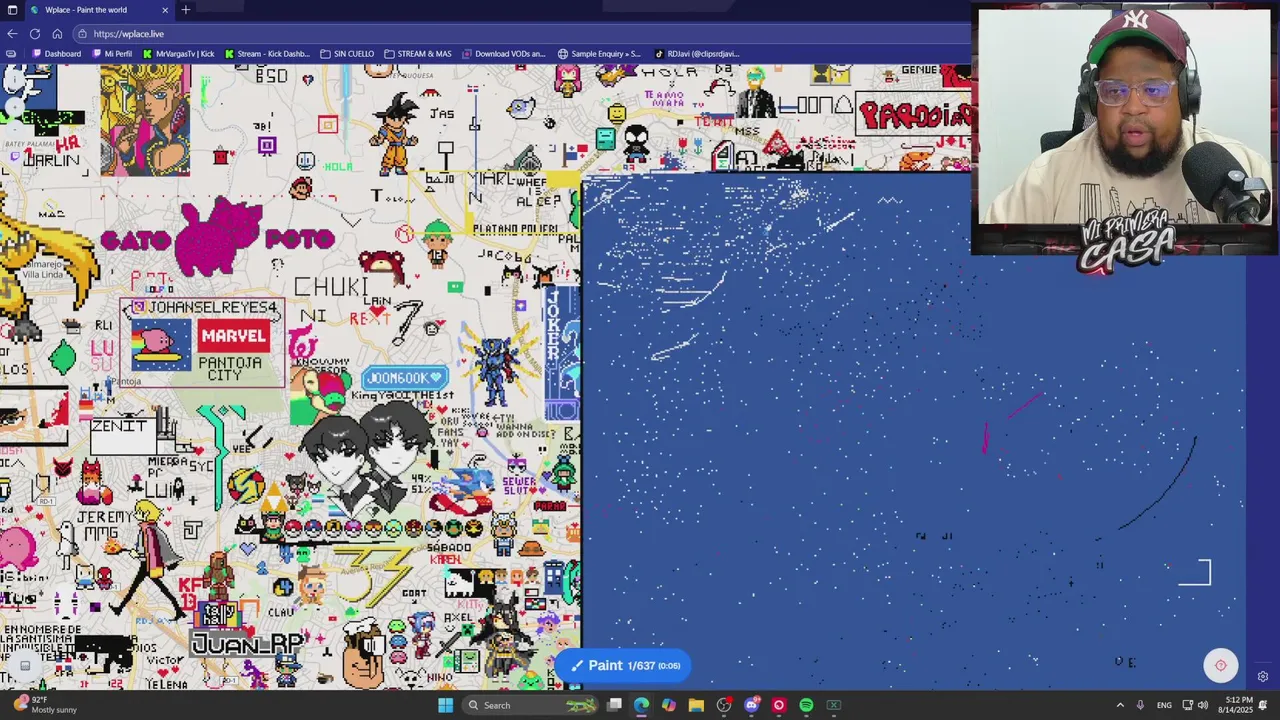Screen dimensions: 1280x720
Task: Reload the wplace.live page
Action: pos(35,33)
